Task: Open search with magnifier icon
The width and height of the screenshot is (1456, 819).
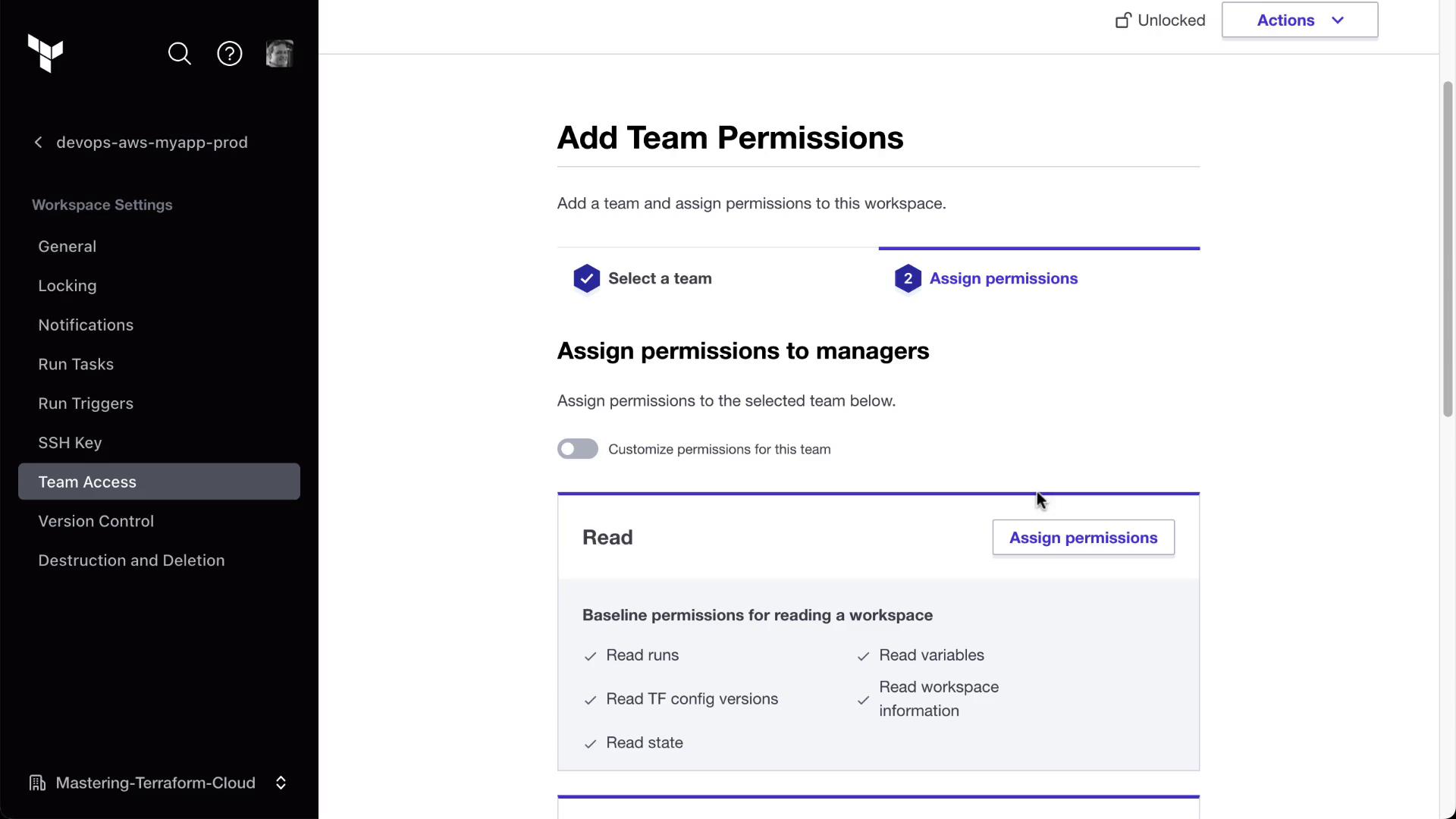Action: [x=180, y=54]
